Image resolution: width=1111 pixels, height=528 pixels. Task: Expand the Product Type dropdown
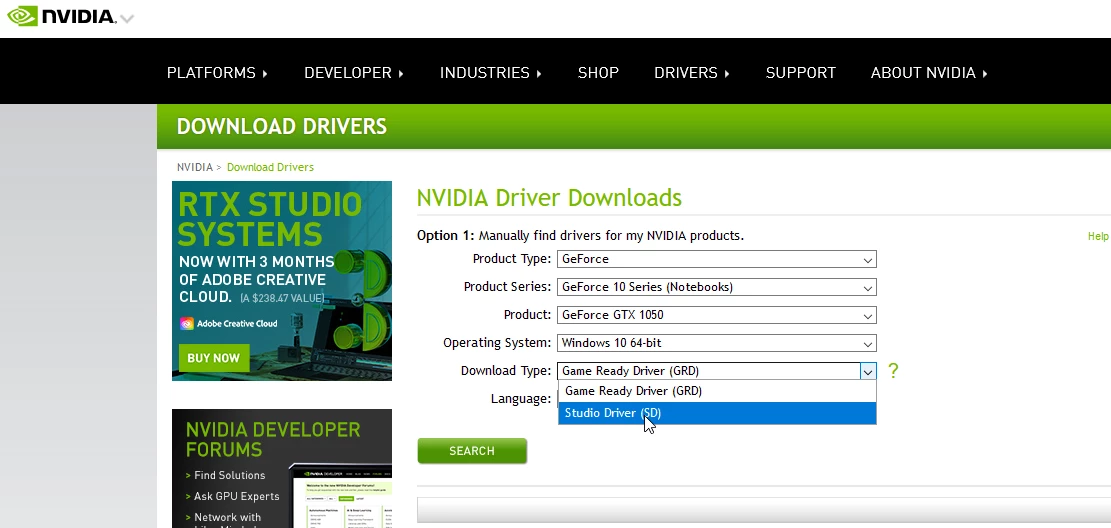point(717,259)
